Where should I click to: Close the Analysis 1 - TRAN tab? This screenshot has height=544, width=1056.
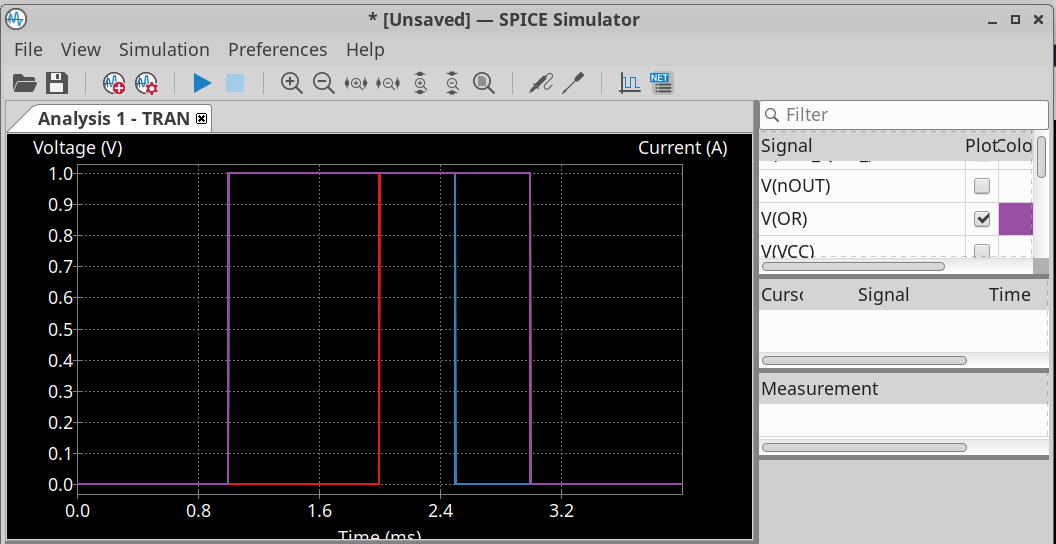[x=201, y=118]
